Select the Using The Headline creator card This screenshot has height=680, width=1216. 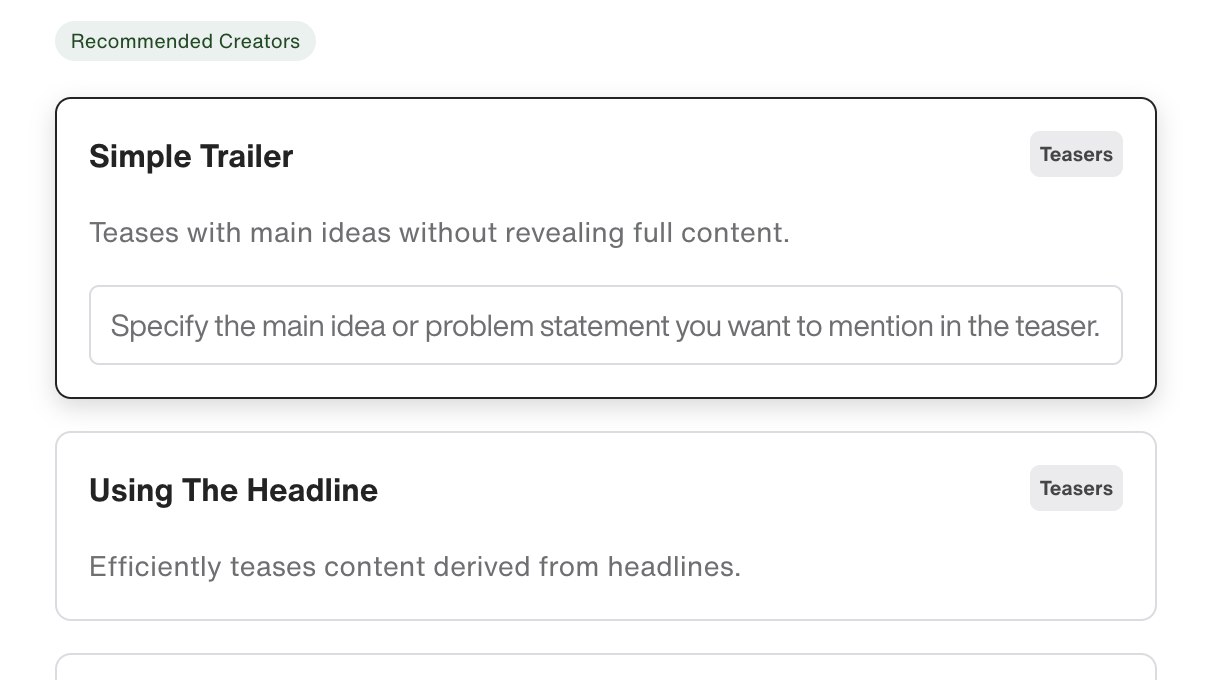(605, 525)
